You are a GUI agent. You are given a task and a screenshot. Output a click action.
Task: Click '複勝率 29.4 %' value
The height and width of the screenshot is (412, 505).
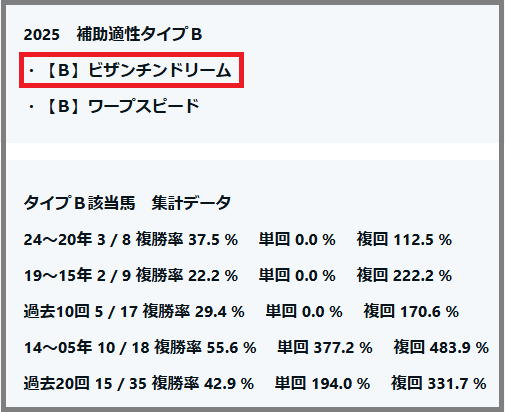[x=194, y=311]
